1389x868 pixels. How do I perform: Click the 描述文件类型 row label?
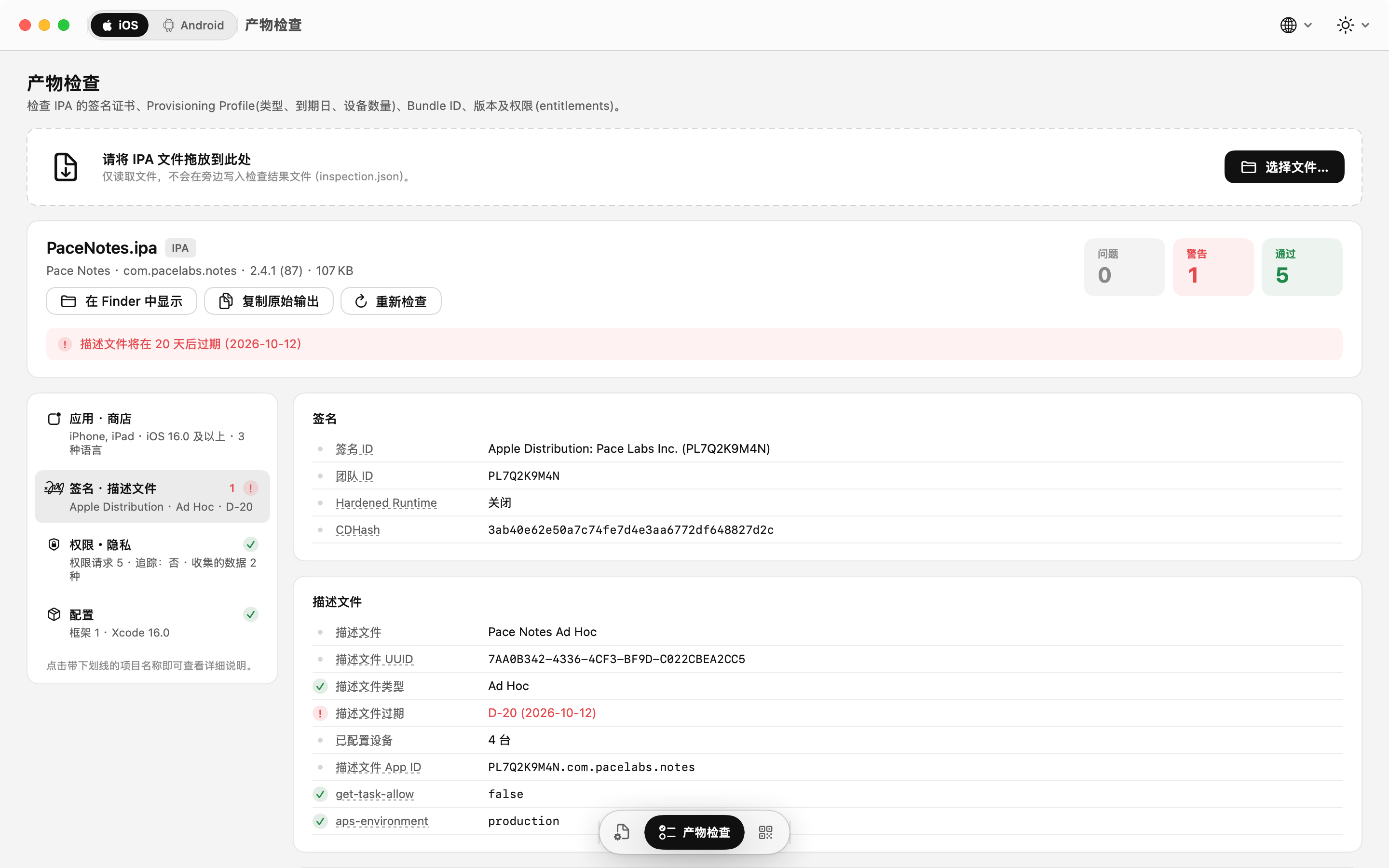[369, 686]
